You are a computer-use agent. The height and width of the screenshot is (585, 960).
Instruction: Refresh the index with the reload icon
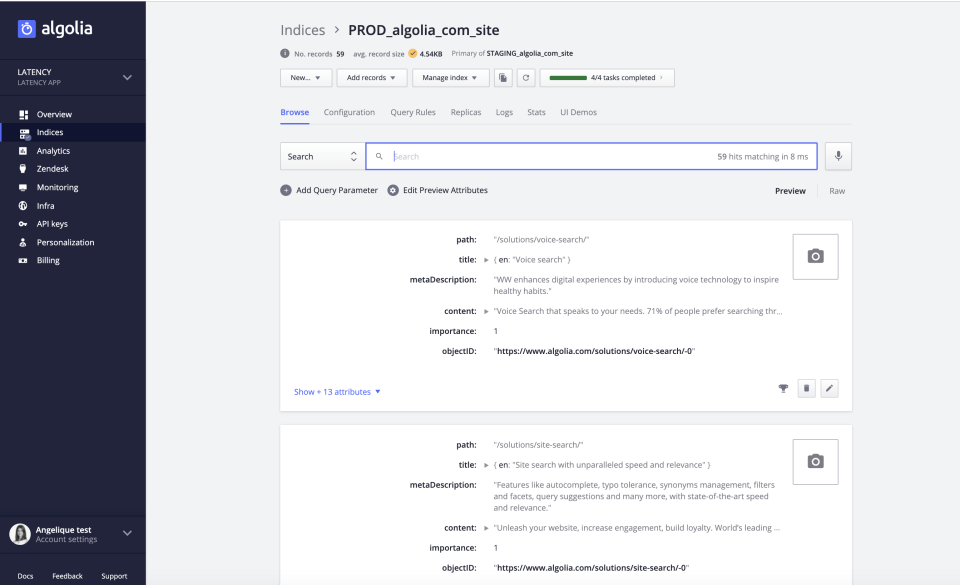[x=525, y=77]
